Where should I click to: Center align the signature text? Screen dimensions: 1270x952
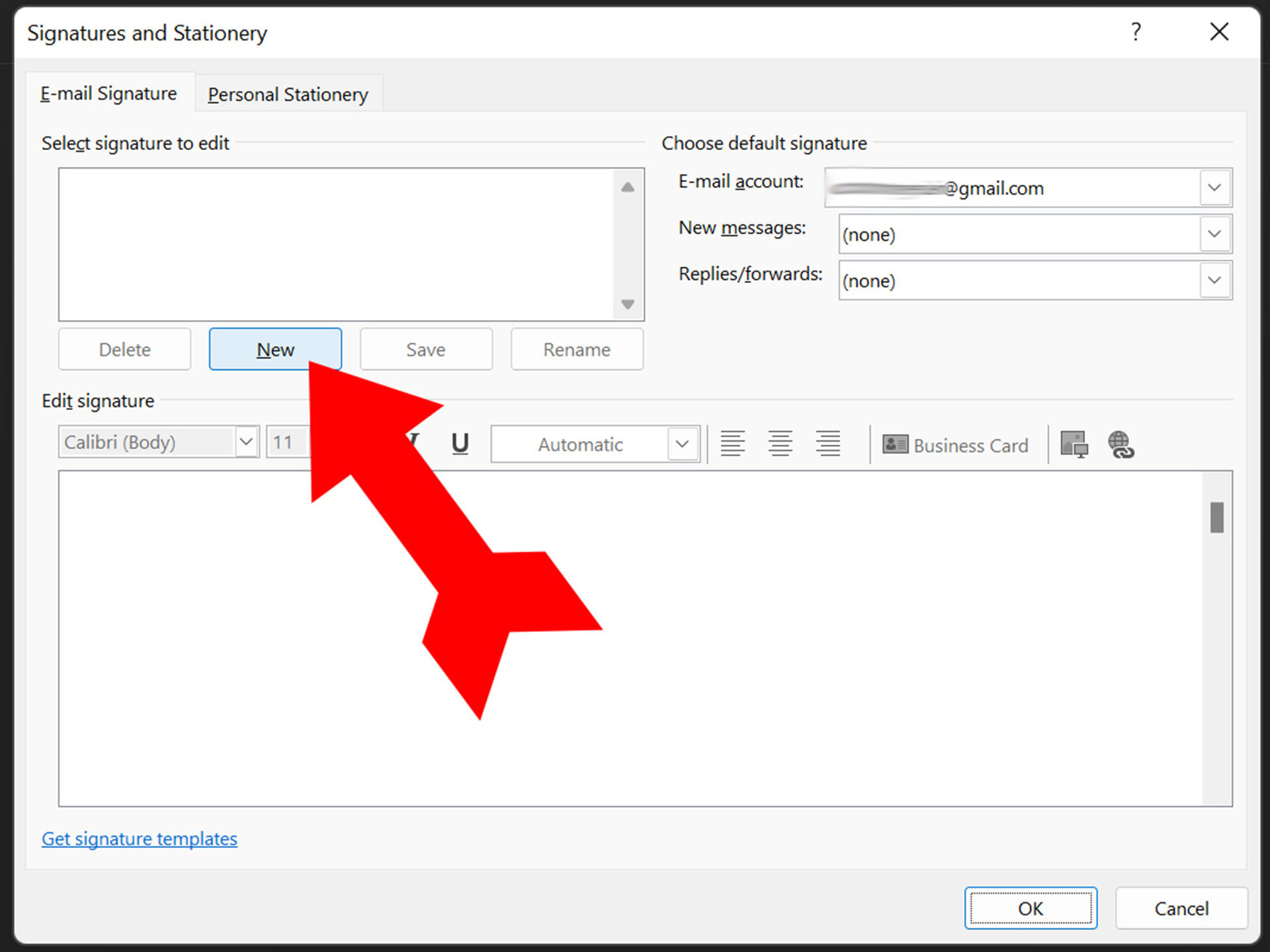coord(780,444)
